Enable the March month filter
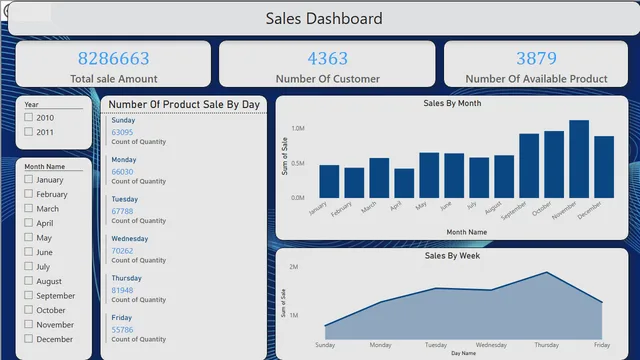The image size is (640, 360). [x=29, y=208]
